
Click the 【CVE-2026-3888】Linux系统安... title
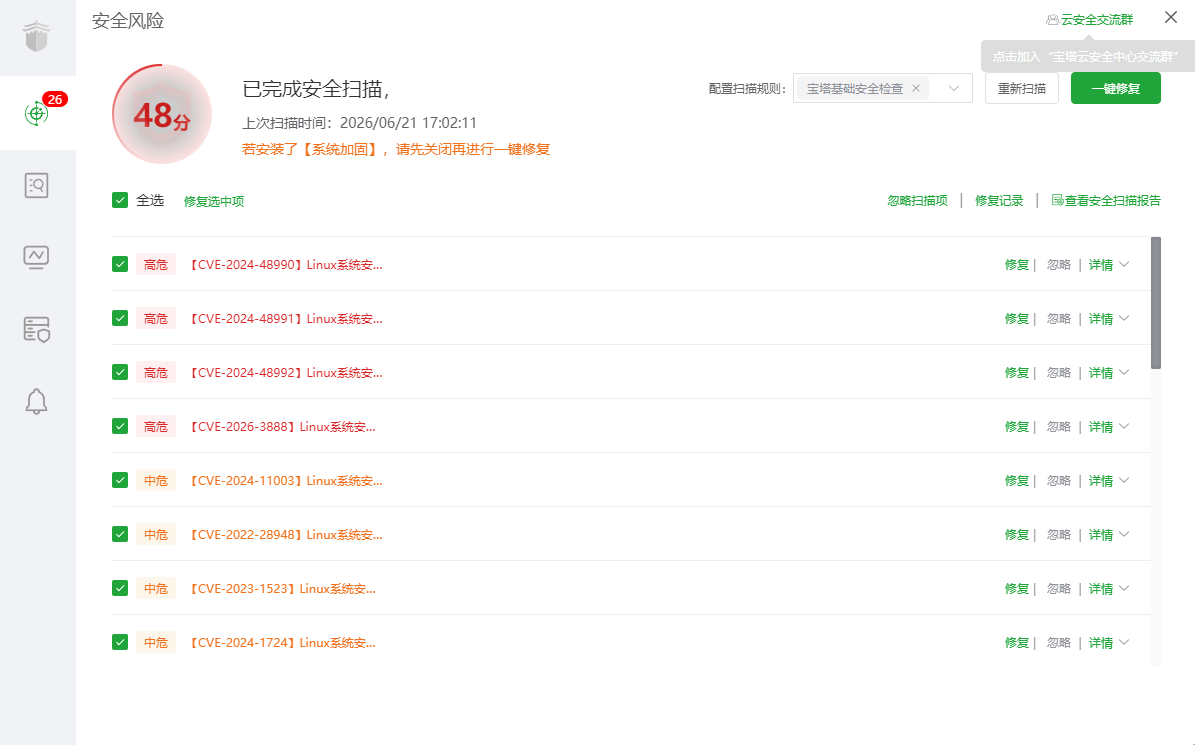tap(281, 427)
